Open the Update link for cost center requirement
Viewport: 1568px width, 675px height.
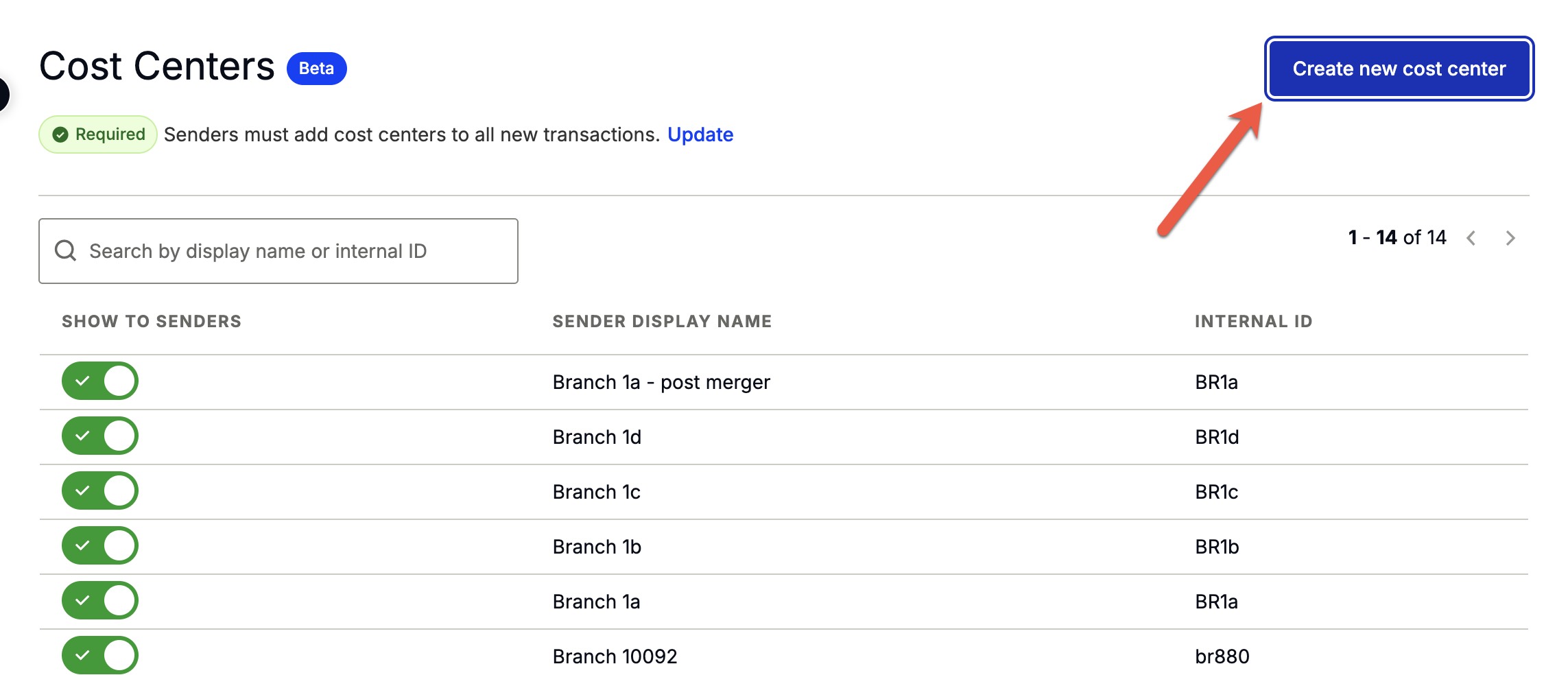700,134
